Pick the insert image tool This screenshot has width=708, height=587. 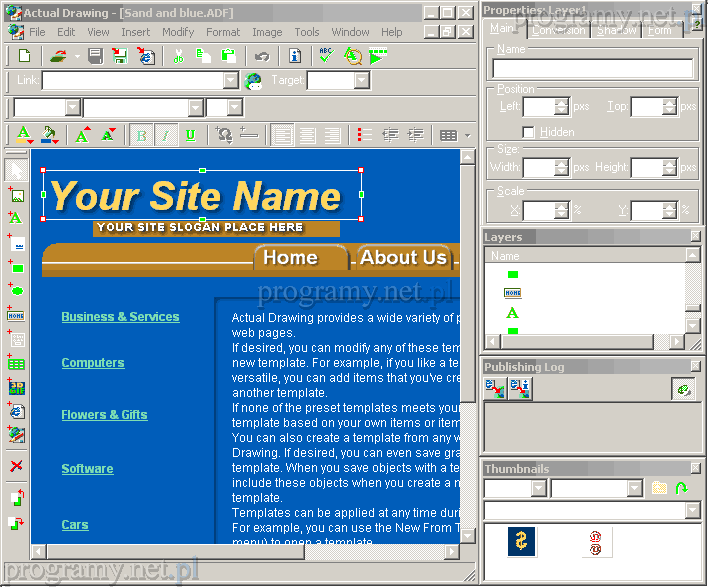pyautogui.click(x=16, y=195)
